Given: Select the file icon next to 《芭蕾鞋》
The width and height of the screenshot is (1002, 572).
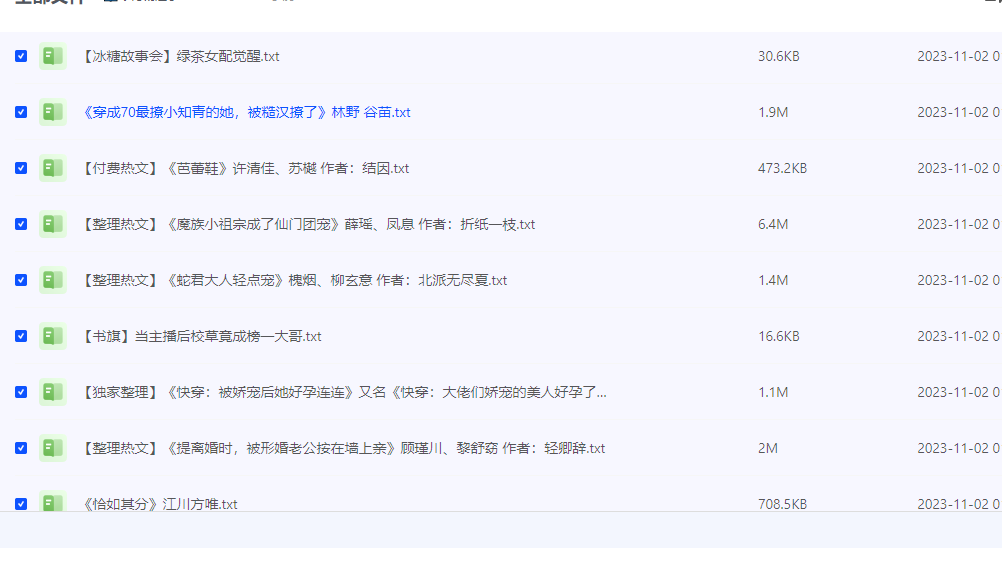Looking at the screenshot, I should (x=52, y=169).
